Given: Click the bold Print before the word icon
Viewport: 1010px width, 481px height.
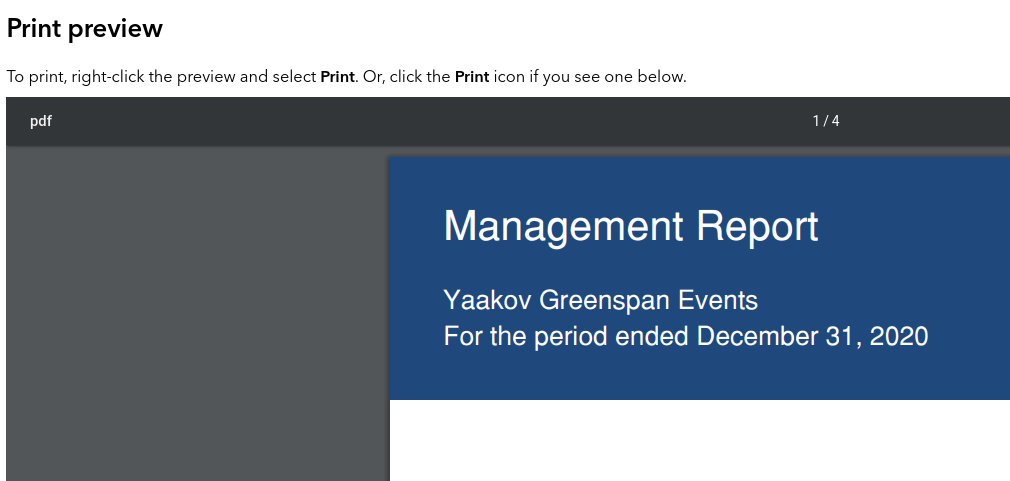Looking at the screenshot, I should [472, 77].
